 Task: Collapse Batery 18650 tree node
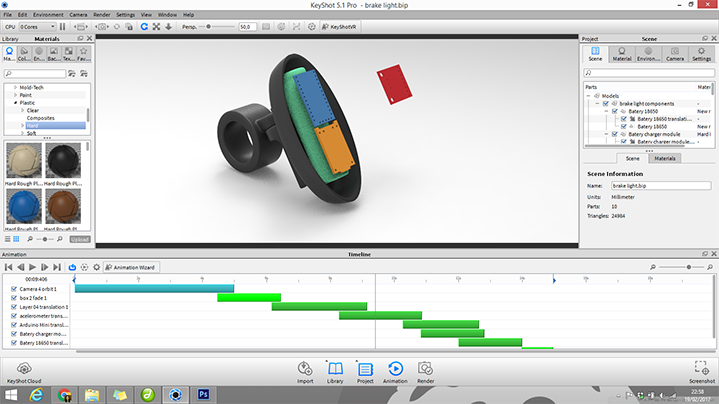[x=606, y=111]
